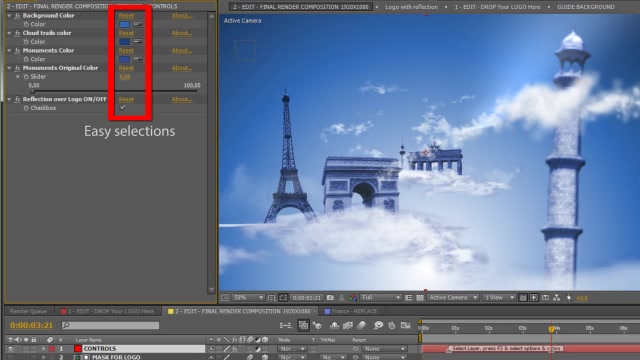Open timeline from viewer toolbar icon
The height and width of the screenshot is (360, 640).
pos(545,298)
